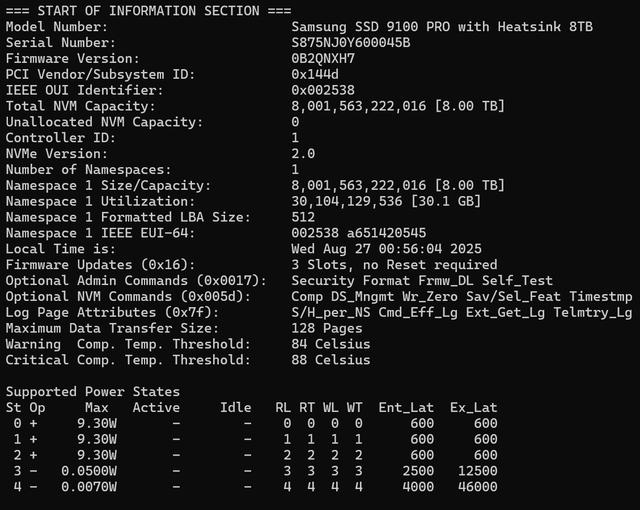
Task: Click the "Supported Power States" heading
Action: click(93, 391)
